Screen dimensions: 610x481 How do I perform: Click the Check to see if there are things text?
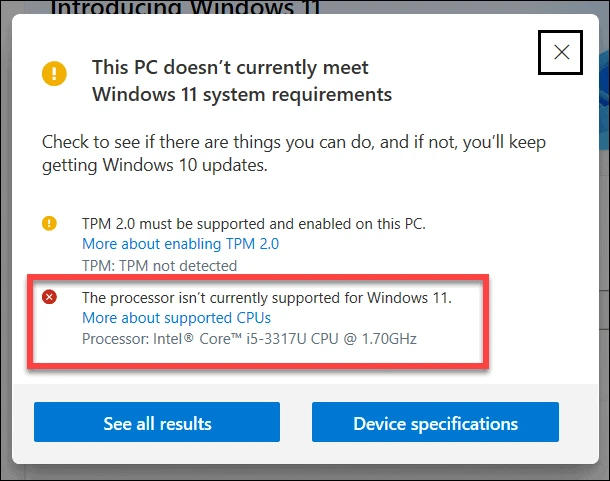pos(294,142)
